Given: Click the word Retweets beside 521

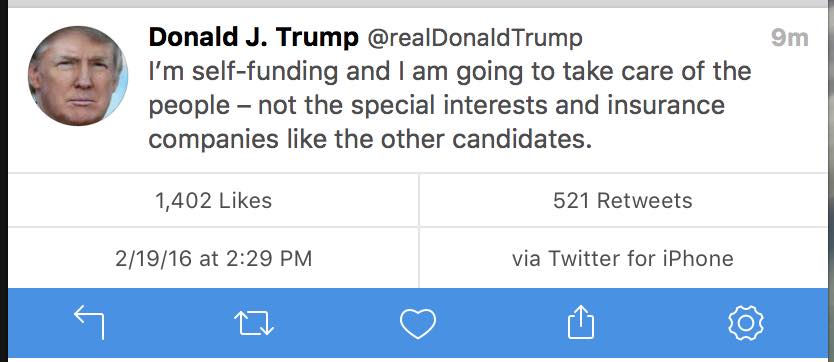Looking at the screenshot, I should coord(645,200).
